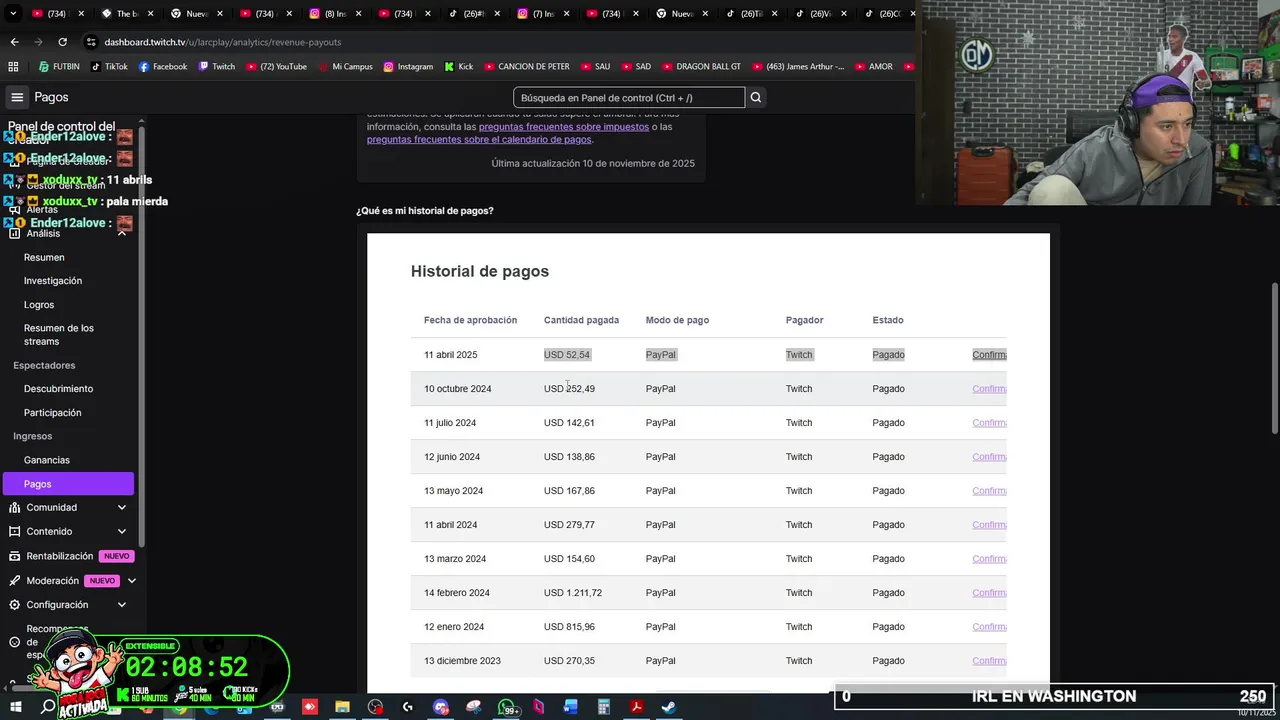Screen dimensions: 1280x720
Task: Open Participación under Espectadores
Action: coord(53,413)
